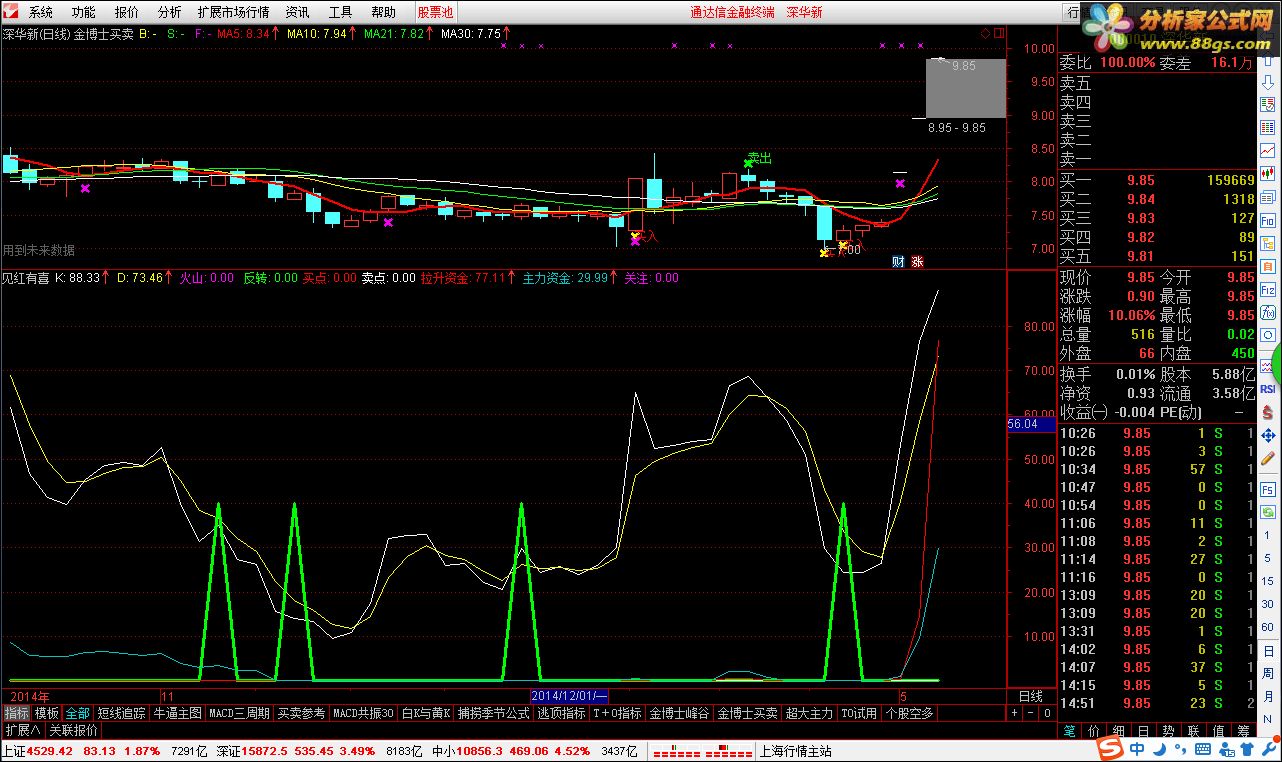
Task: Switch to the 笔 tick detail tab
Action: [1069, 731]
